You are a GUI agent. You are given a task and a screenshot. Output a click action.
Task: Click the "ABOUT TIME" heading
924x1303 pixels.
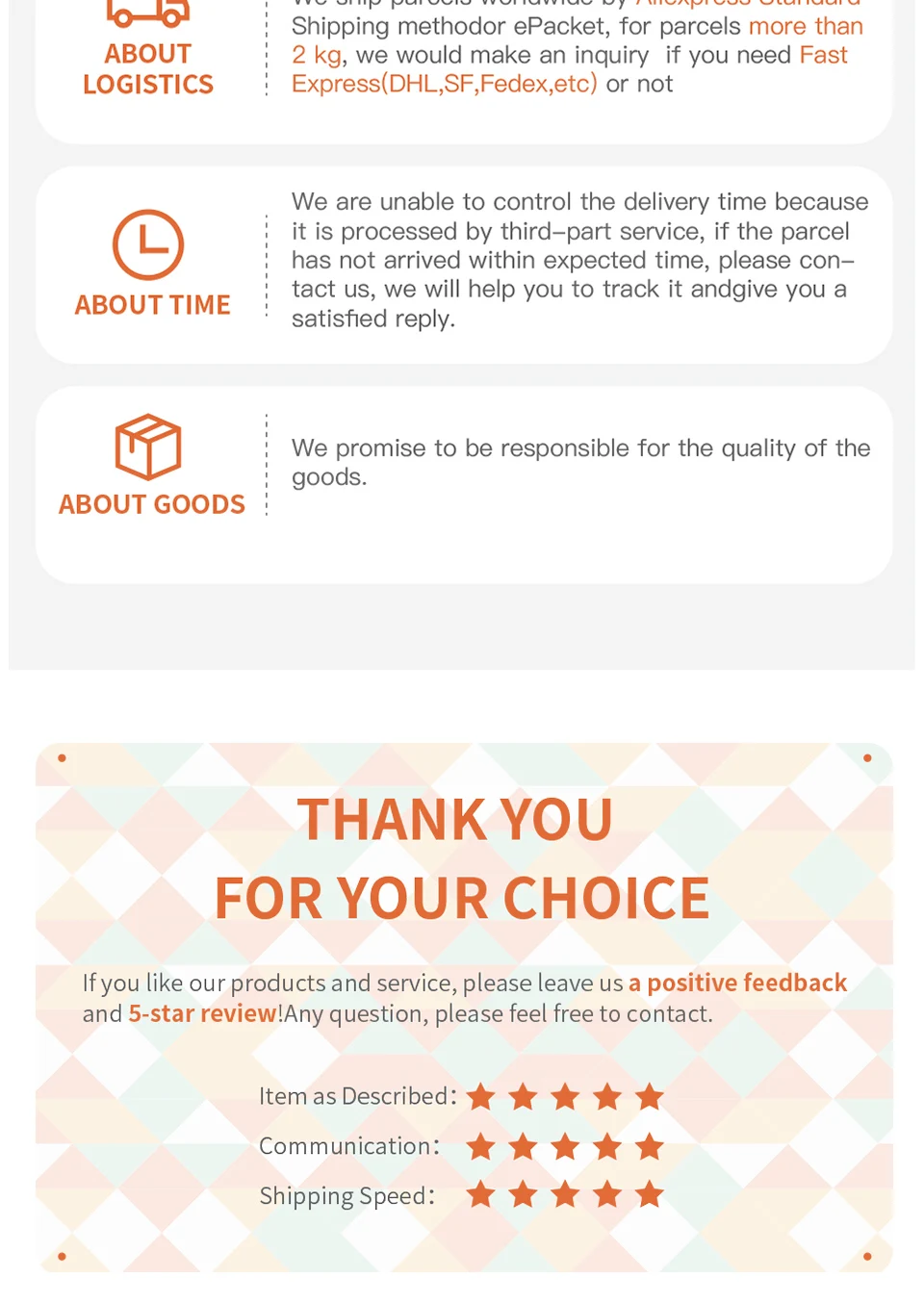point(152,305)
